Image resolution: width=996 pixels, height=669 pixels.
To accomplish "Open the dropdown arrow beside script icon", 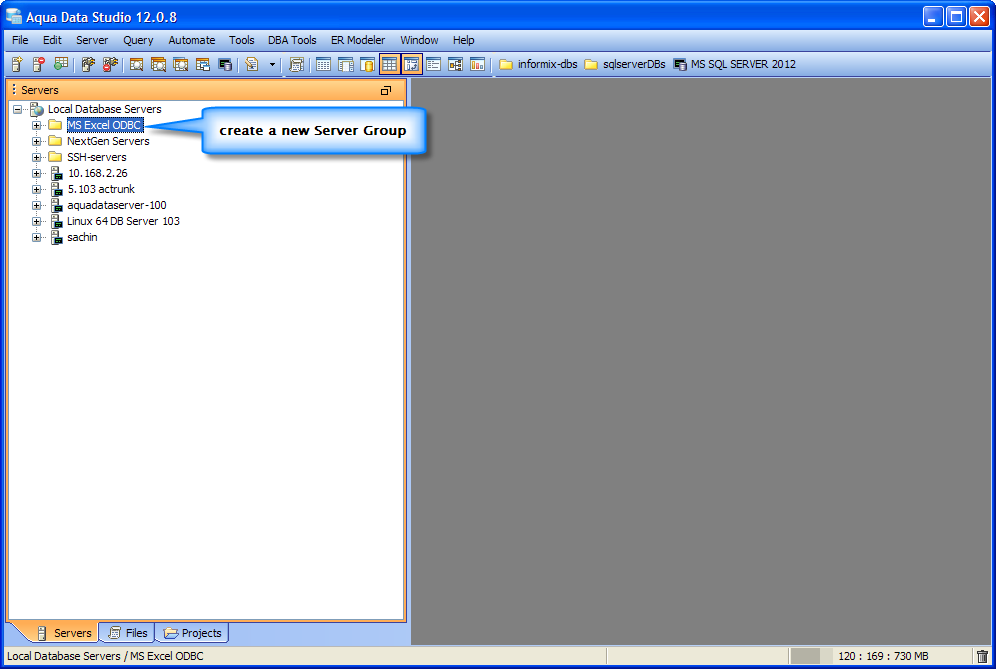I will (273, 64).
